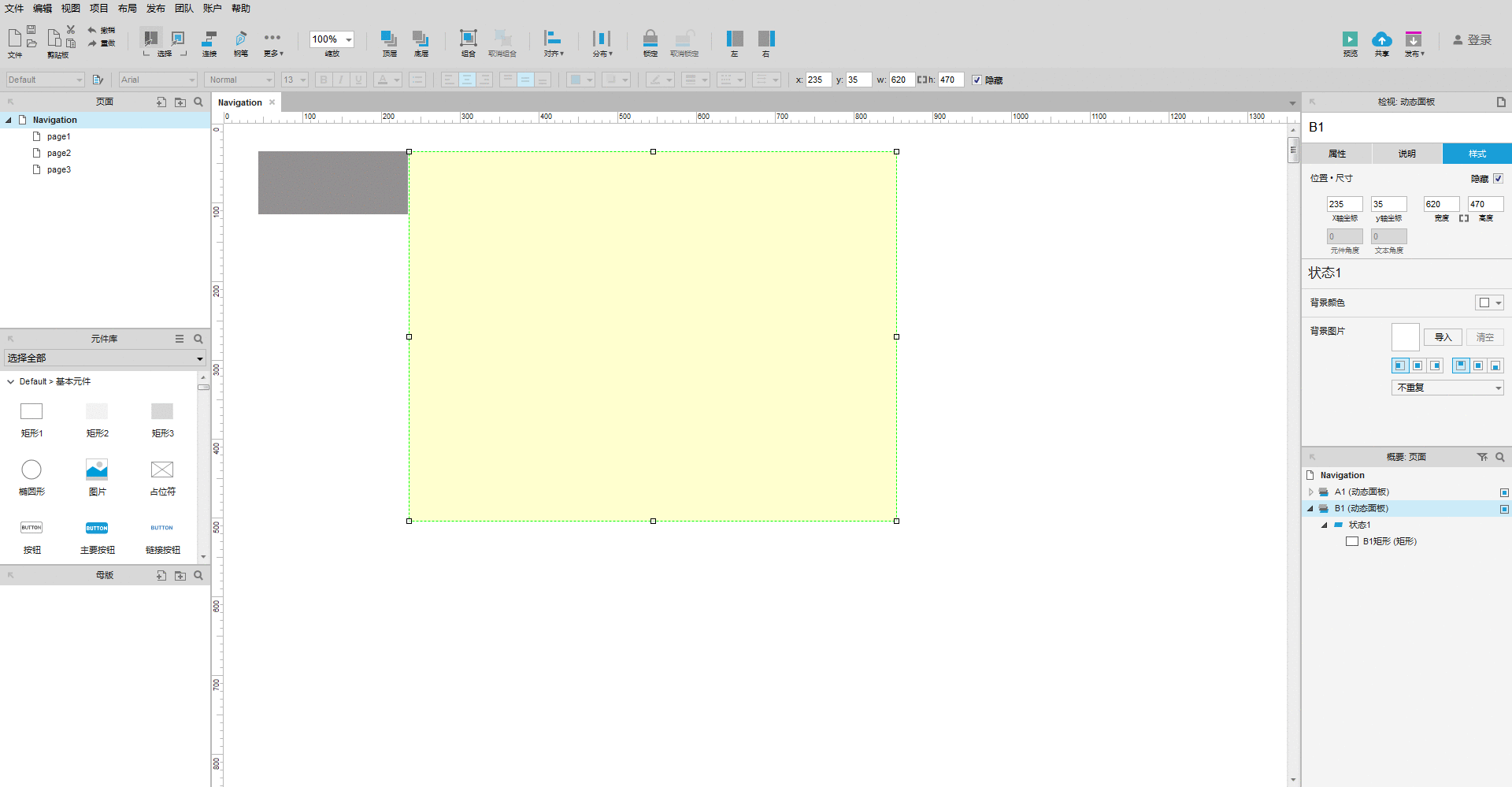Open the 文件 menu
The width and height of the screenshot is (1512, 787).
pos(14,8)
